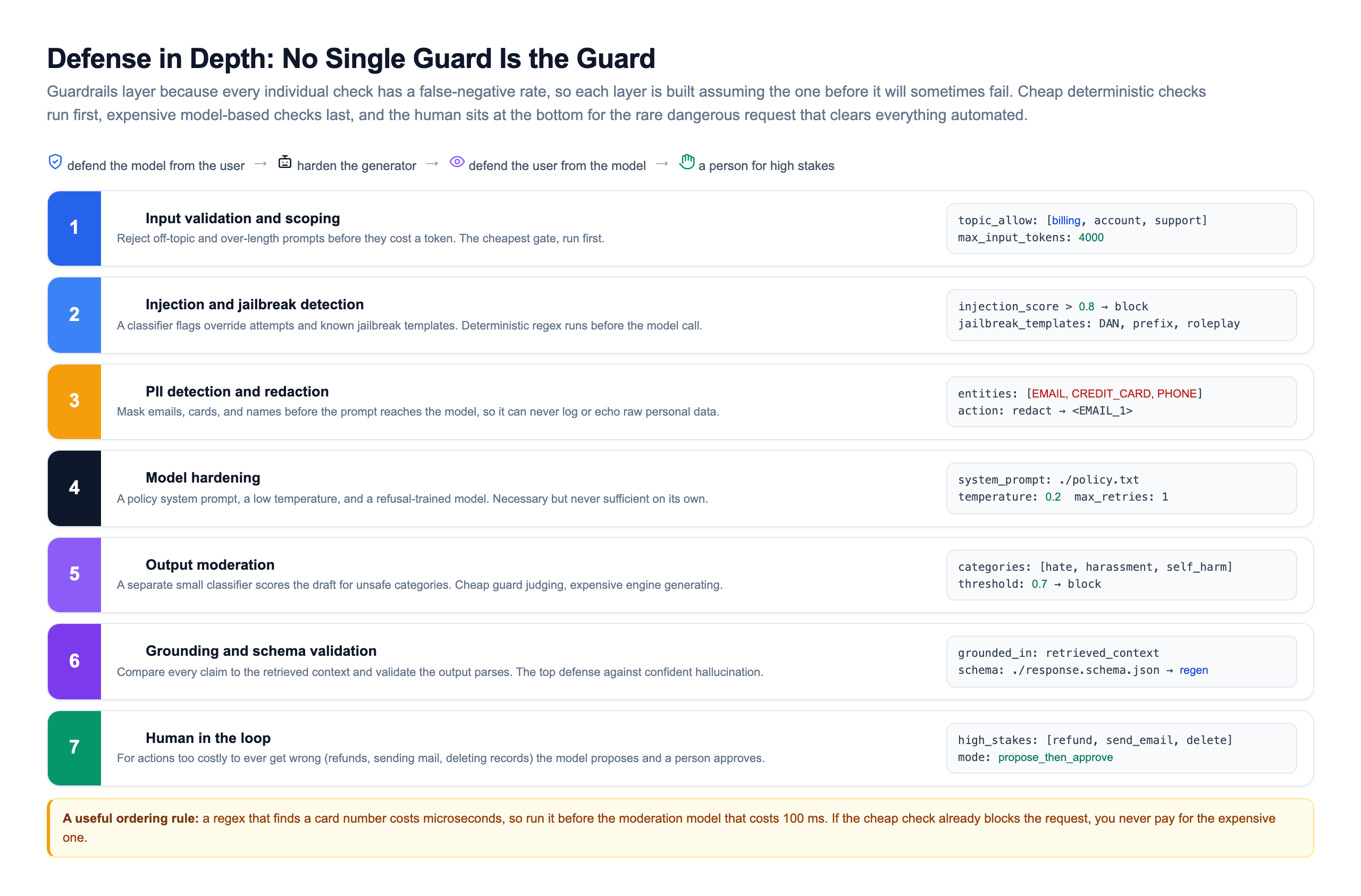Click the Input validation and scoping heading
Viewport: 1361px width, 896px height.
(x=242, y=218)
